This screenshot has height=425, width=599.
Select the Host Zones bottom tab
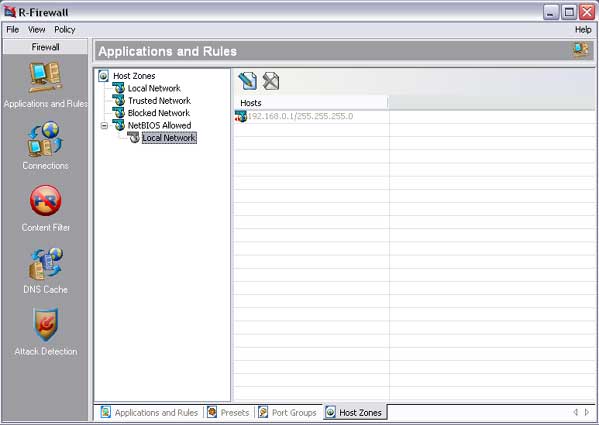click(354, 412)
